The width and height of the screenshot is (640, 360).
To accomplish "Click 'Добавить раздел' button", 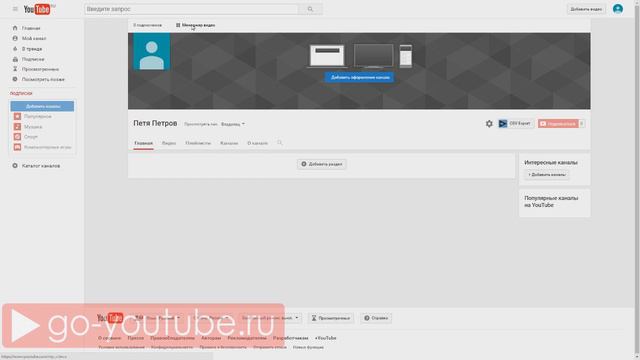I will pos(322,164).
